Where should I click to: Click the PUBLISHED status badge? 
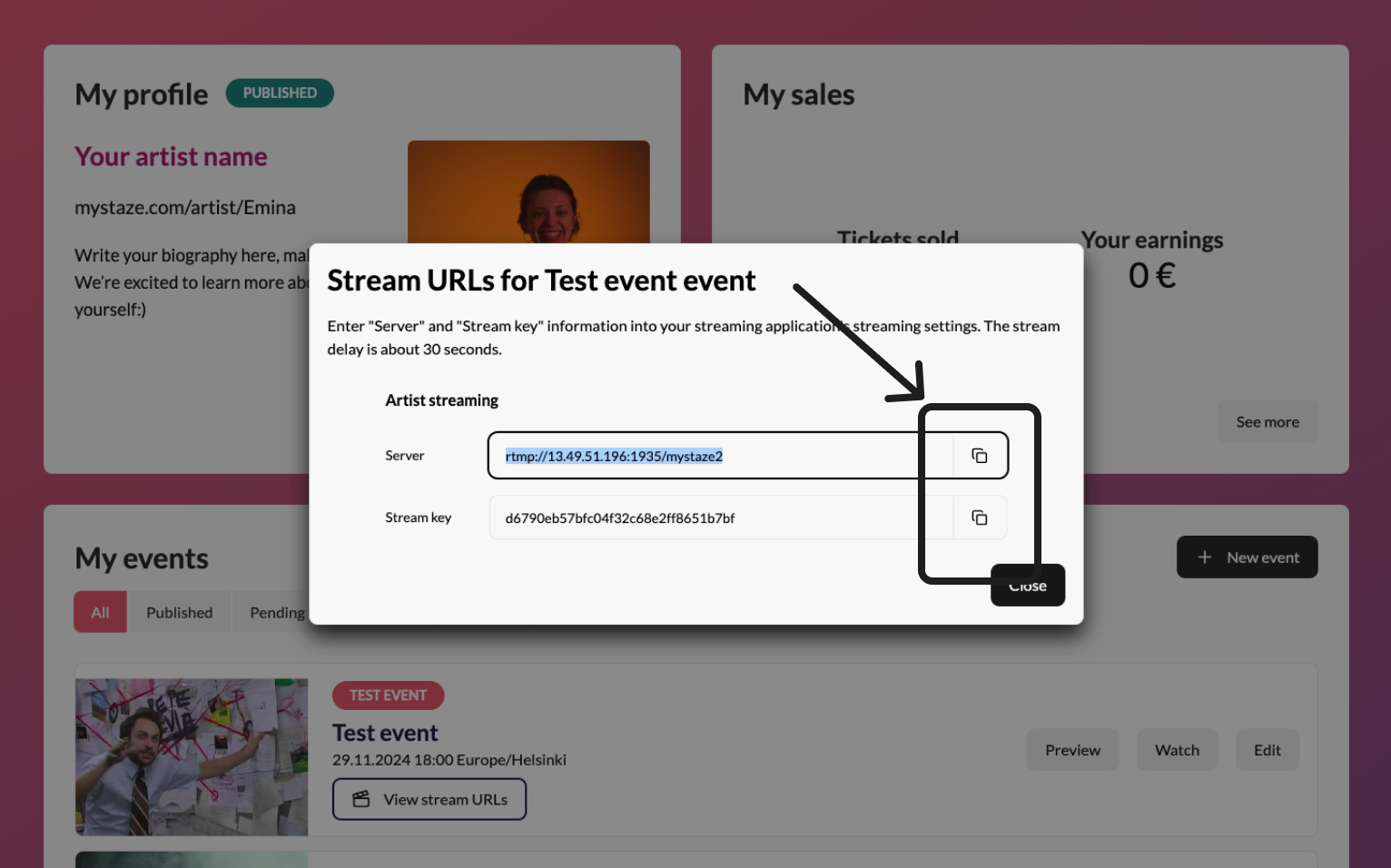[280, 94]
